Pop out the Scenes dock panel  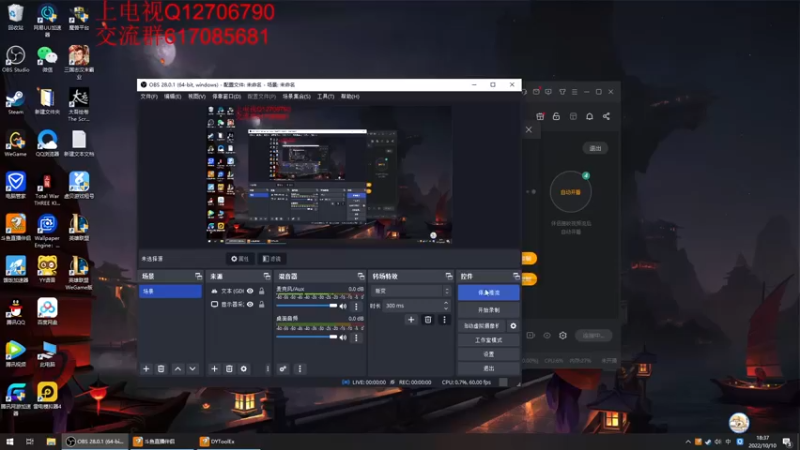point(198,276)
